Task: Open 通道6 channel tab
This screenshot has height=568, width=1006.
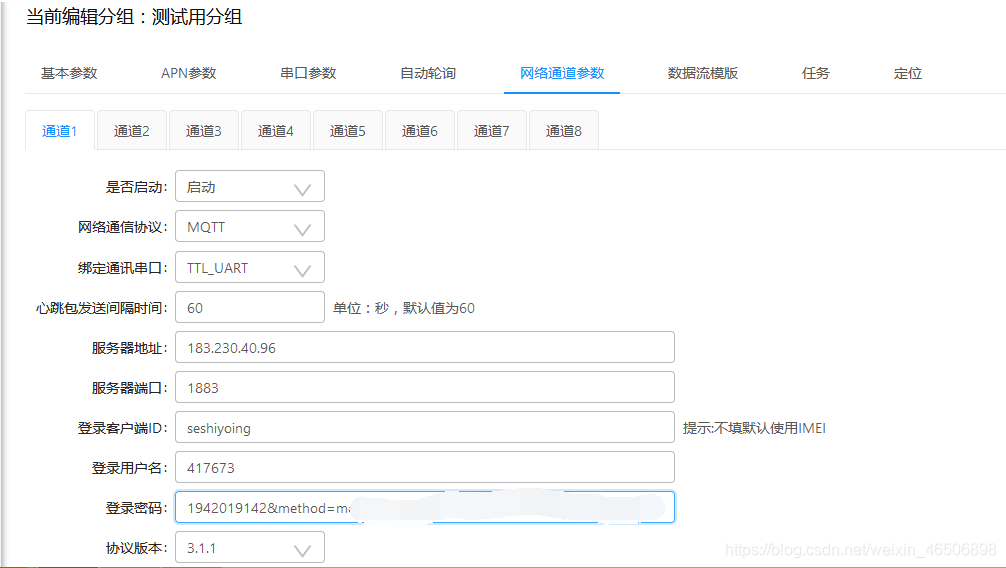Action: point(419,130)
